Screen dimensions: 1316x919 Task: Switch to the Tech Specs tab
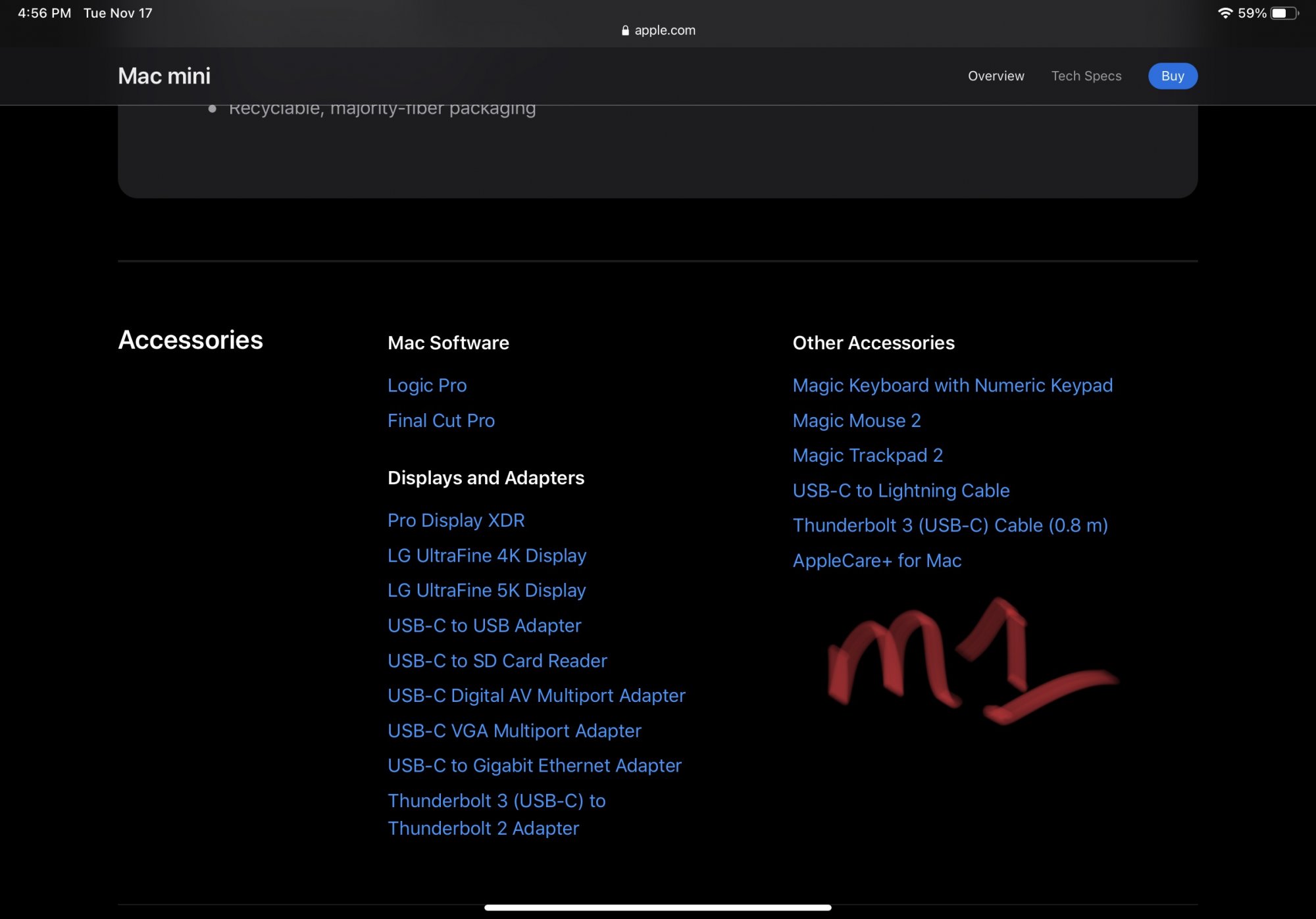click(1086, 76)
